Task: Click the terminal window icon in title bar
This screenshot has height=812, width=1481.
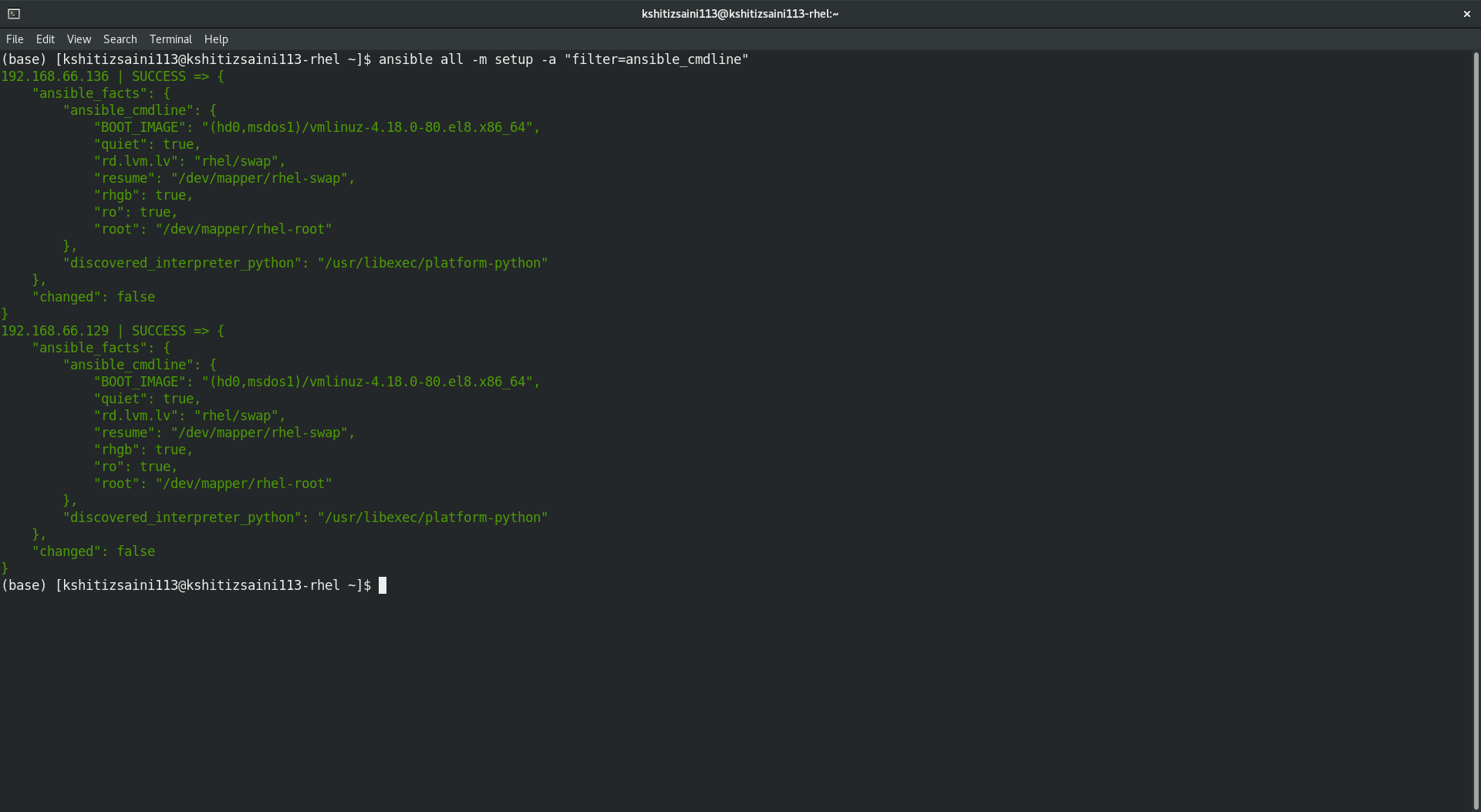Action: coord(14,14)
